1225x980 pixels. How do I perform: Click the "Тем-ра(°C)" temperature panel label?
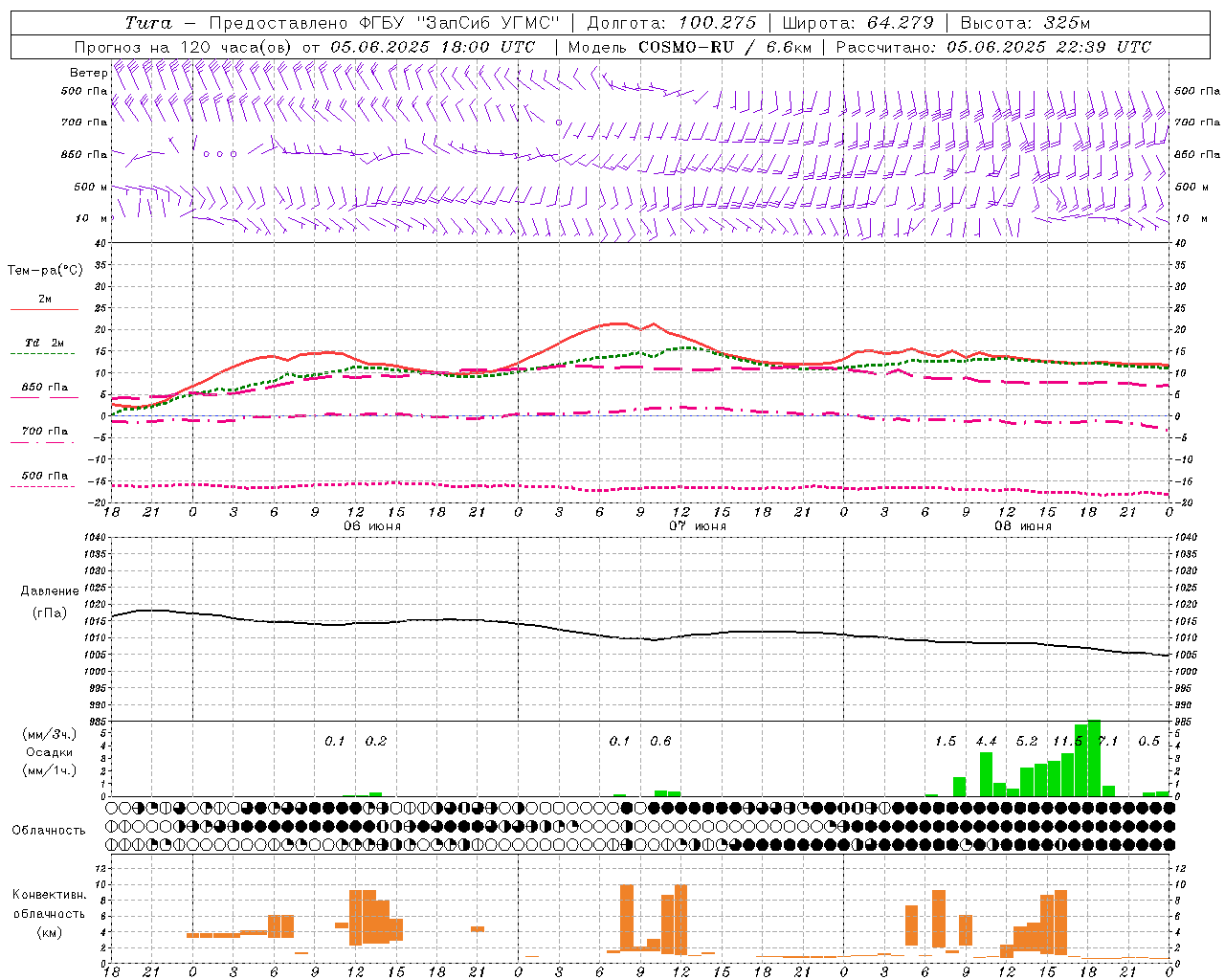45,271
